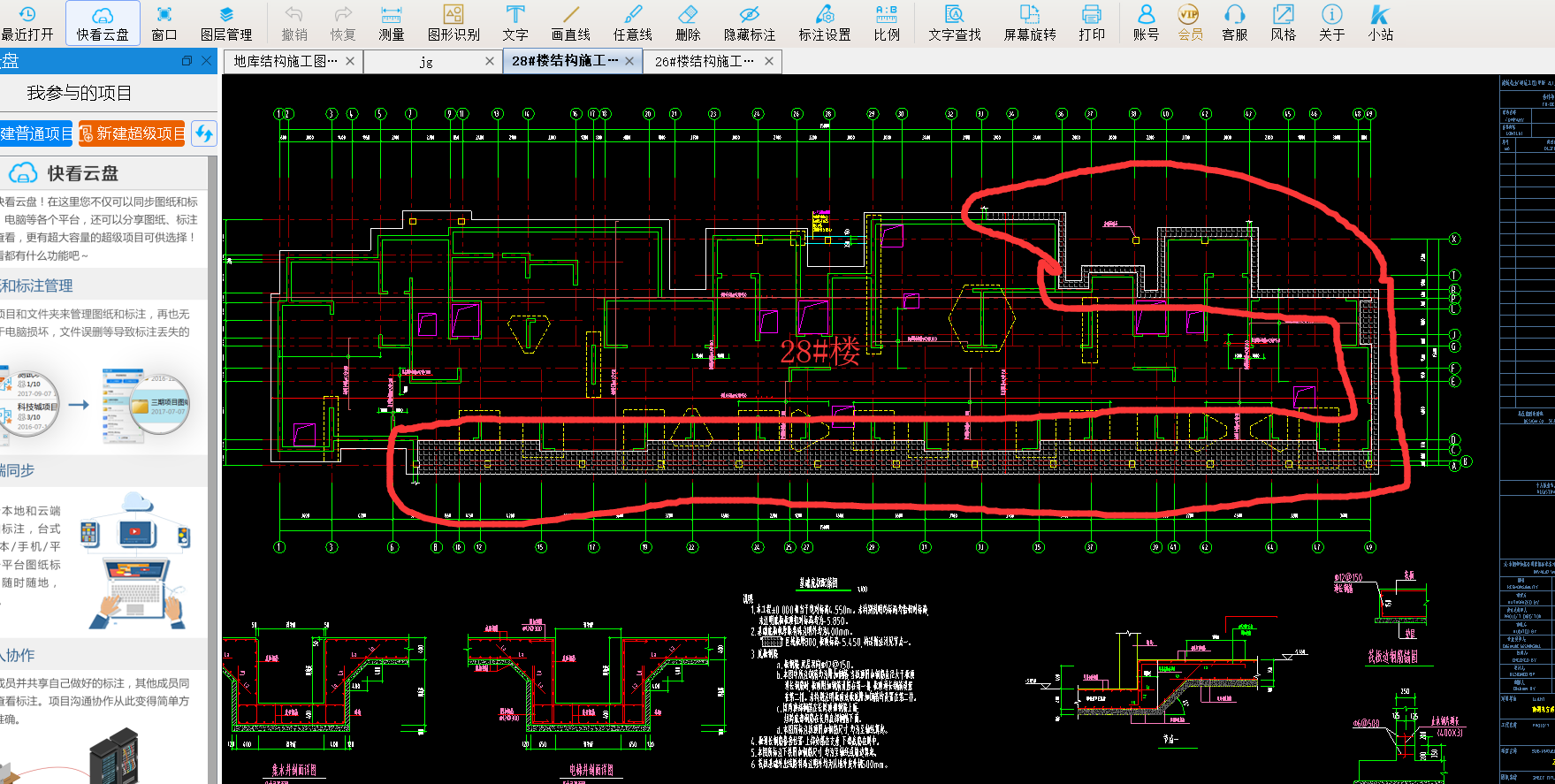Switch to 26#楼结构施工 tab
The image size is (1555, 784).
(x=705, y=61)
